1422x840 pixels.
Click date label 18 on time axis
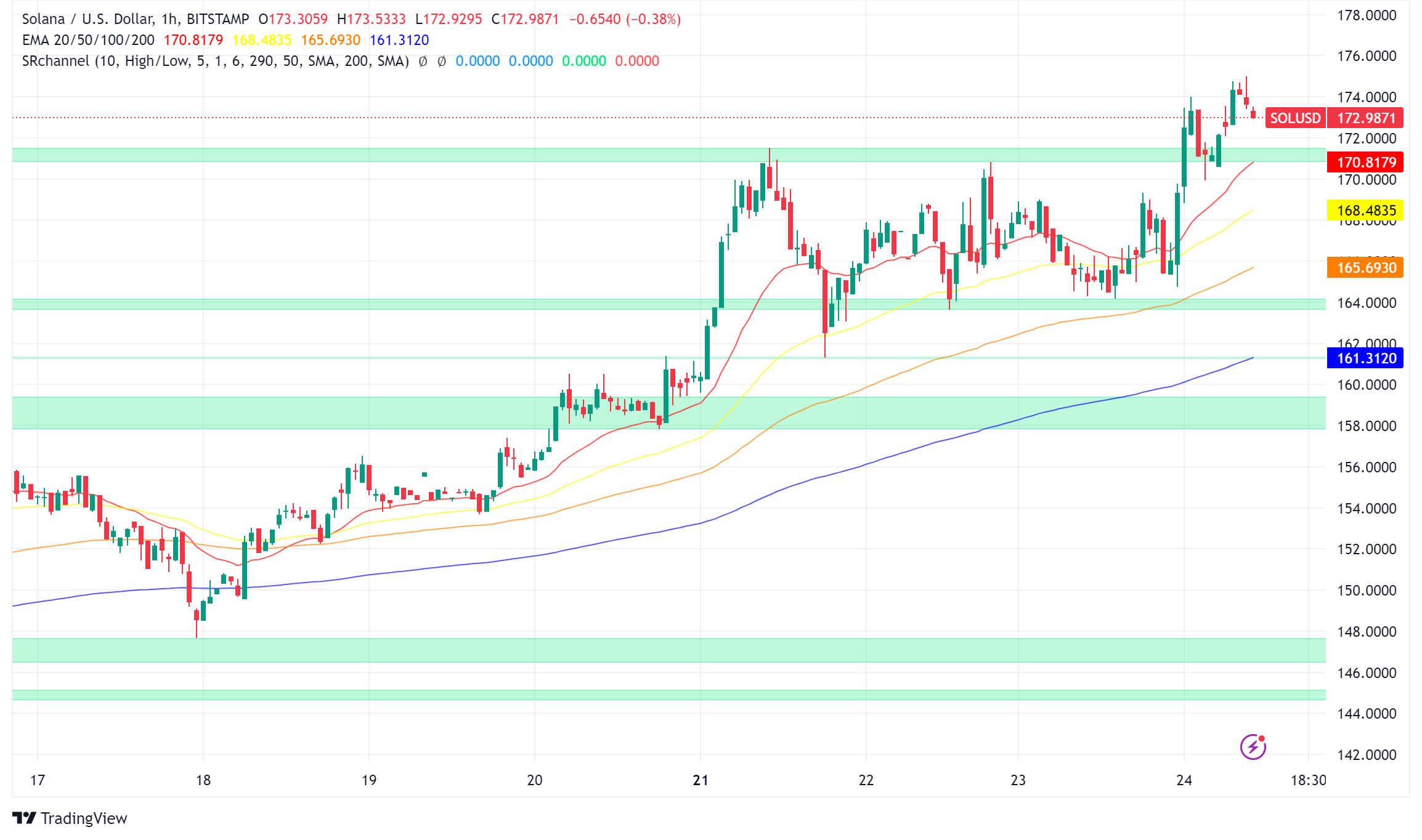pyautogui.click(x=203, y=780)
